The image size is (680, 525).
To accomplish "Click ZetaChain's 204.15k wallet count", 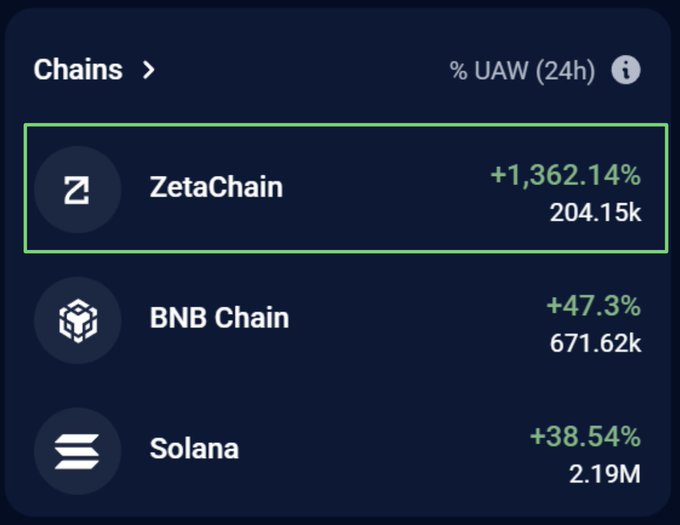I will click(x=595, y=212).
